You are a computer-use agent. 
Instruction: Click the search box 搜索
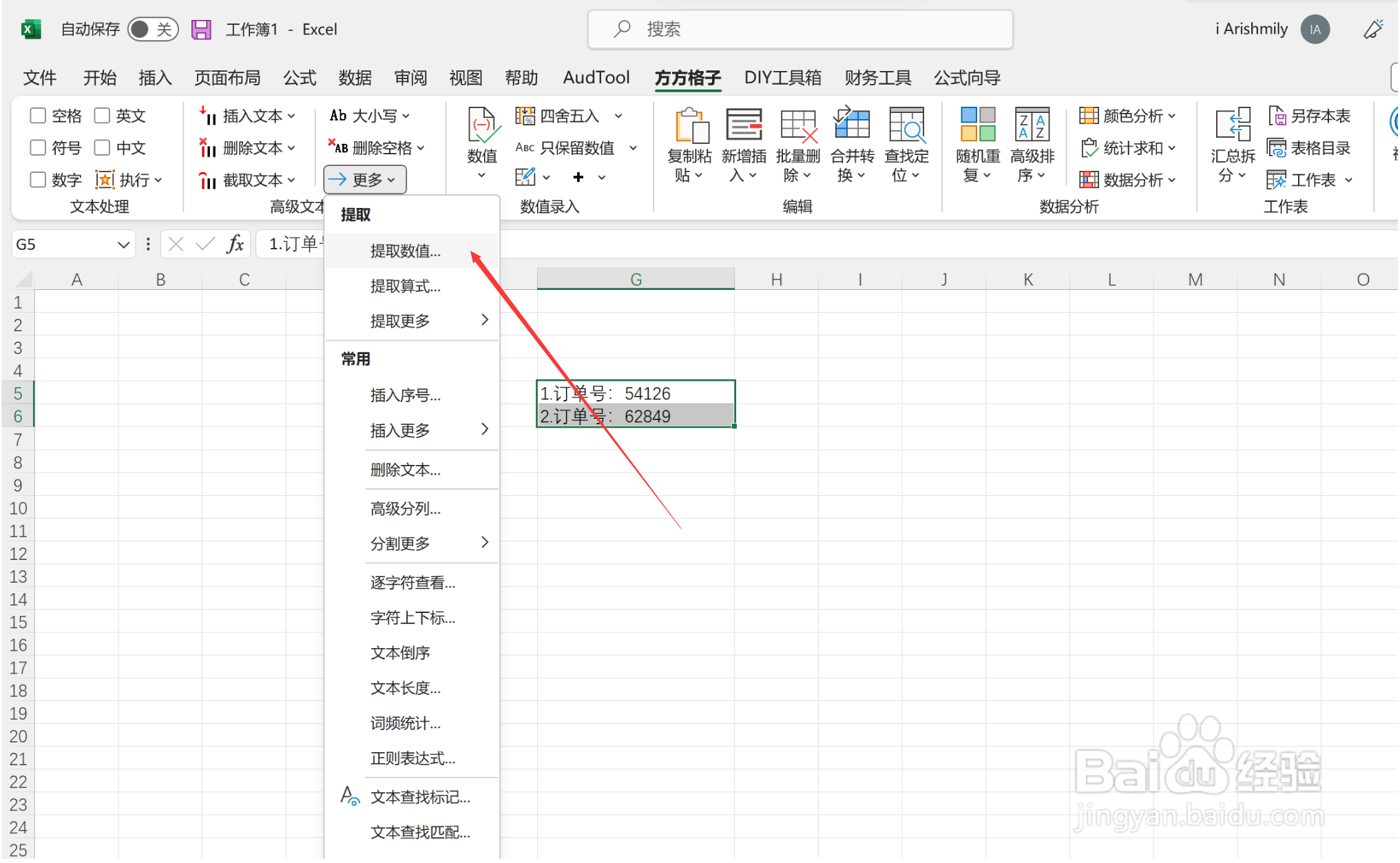(800, 29)
